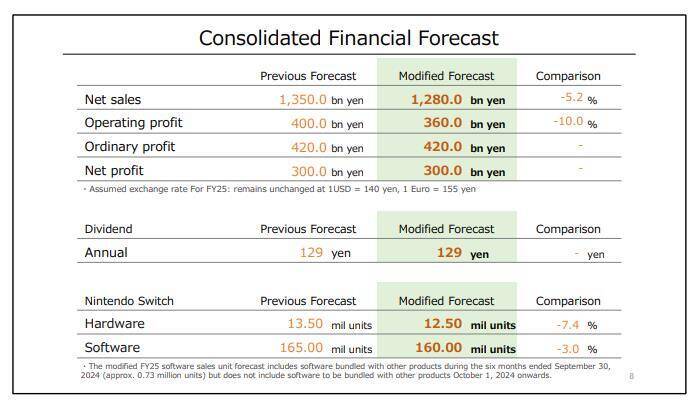This screenshot has height=408, width=700.
Task: Select the modified 360.0 bn yen operating profit
Action: (457, 123)
